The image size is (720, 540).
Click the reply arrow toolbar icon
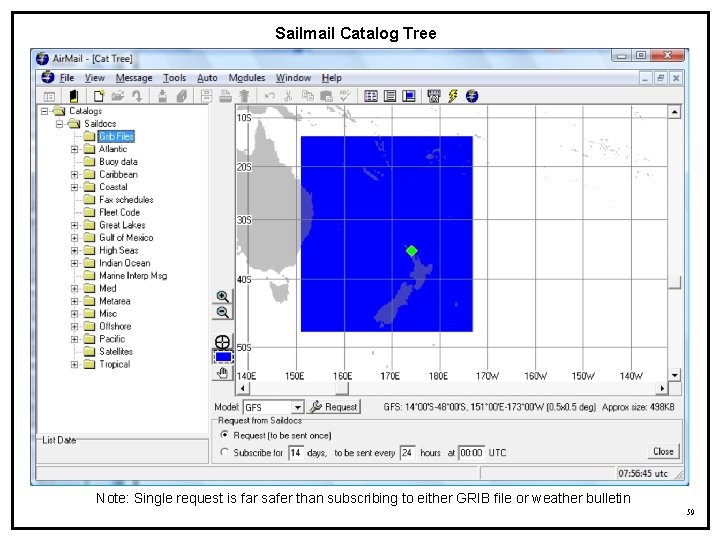[x=137, y=96]
